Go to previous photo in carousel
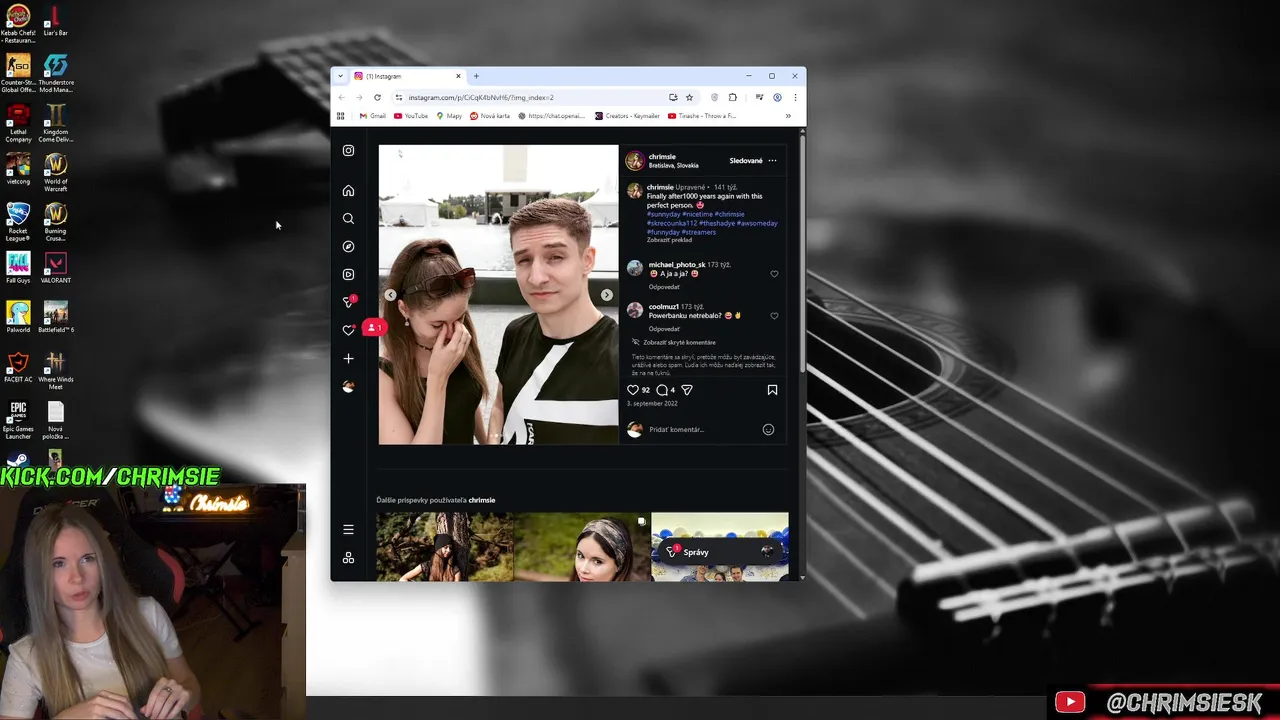 pos(390,295)
